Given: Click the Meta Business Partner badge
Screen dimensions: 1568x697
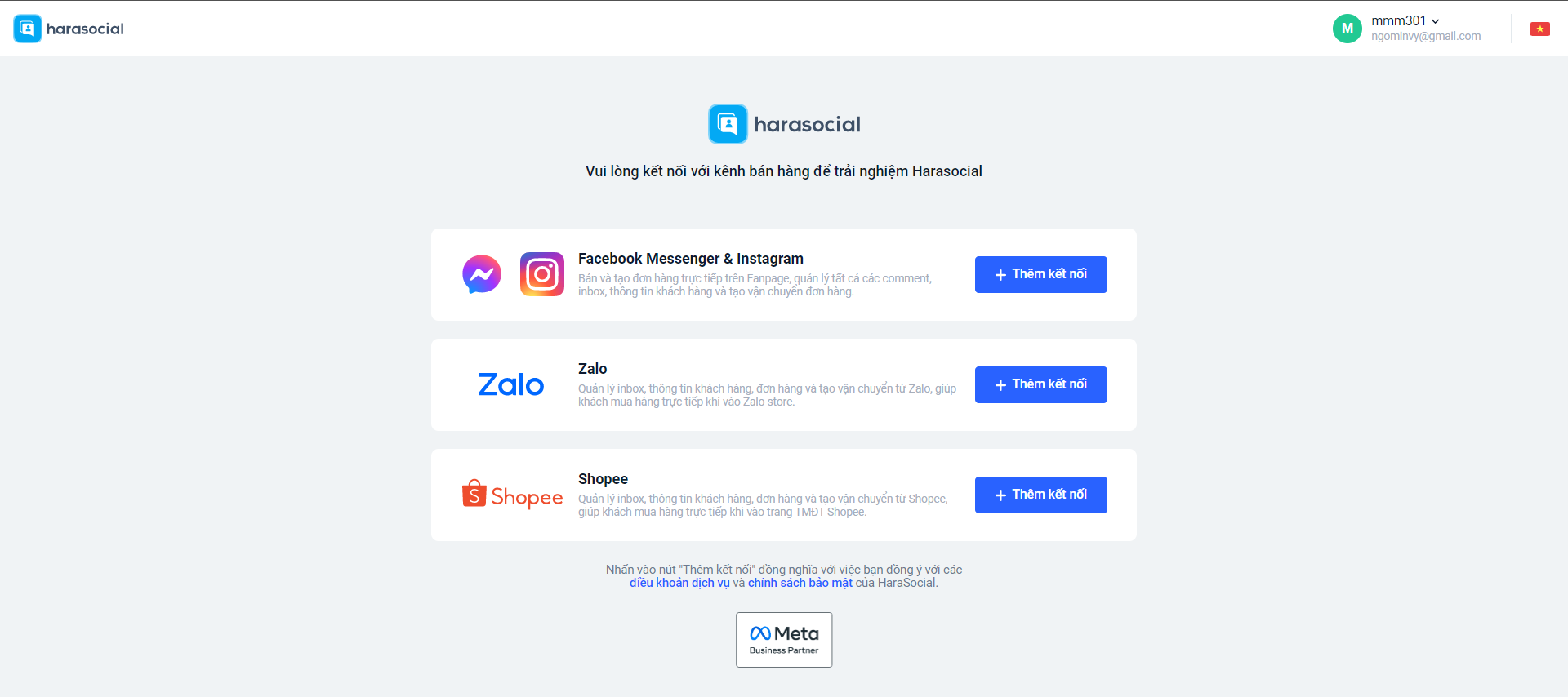Looking at the screenshot, I should 784,640.
